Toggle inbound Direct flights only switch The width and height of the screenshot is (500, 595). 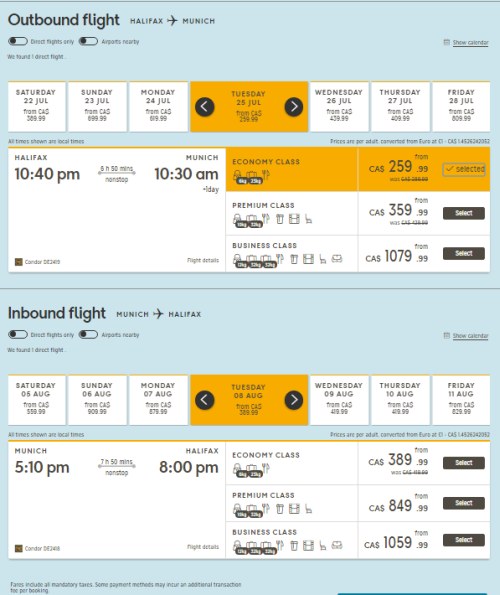(18, 335)
